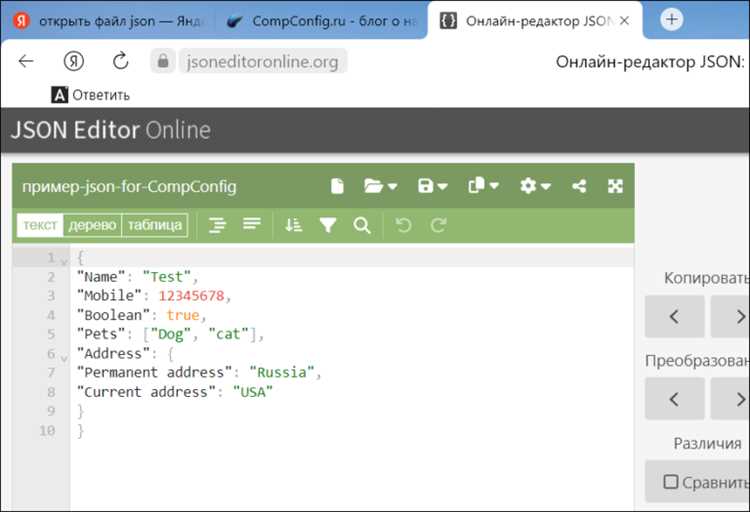The height and width of the screenshot is (512, 750).
Task: Click the "Permanent address" key
Action: [x=154, y=372]
